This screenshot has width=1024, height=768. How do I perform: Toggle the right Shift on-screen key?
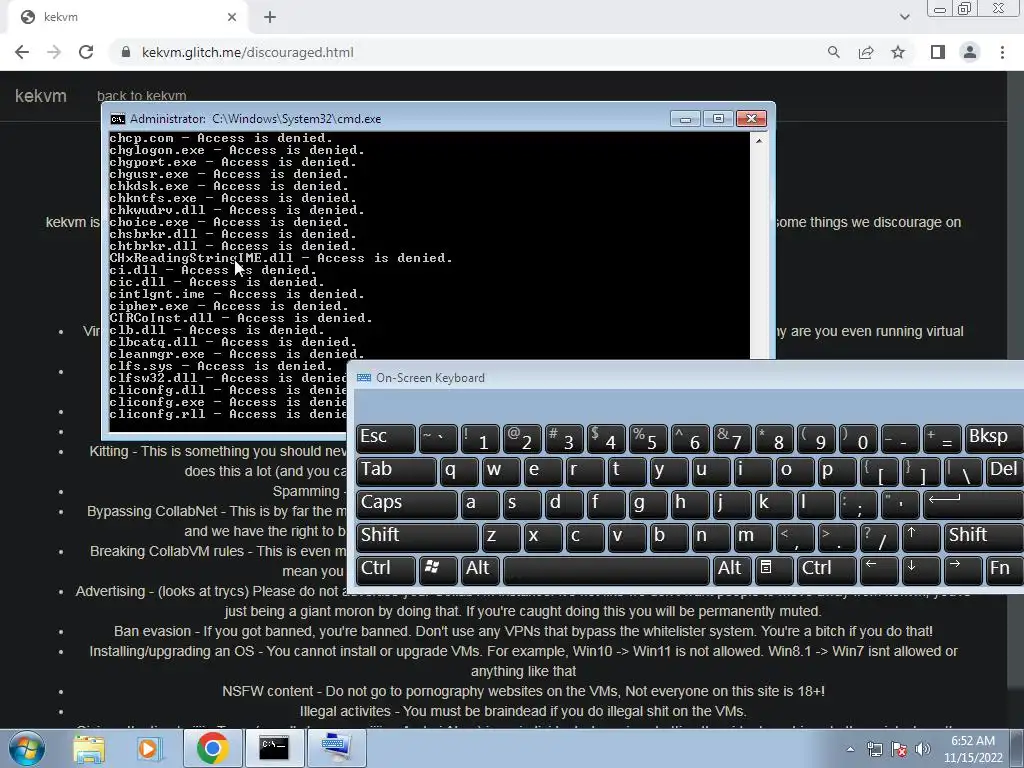point(984,537)
